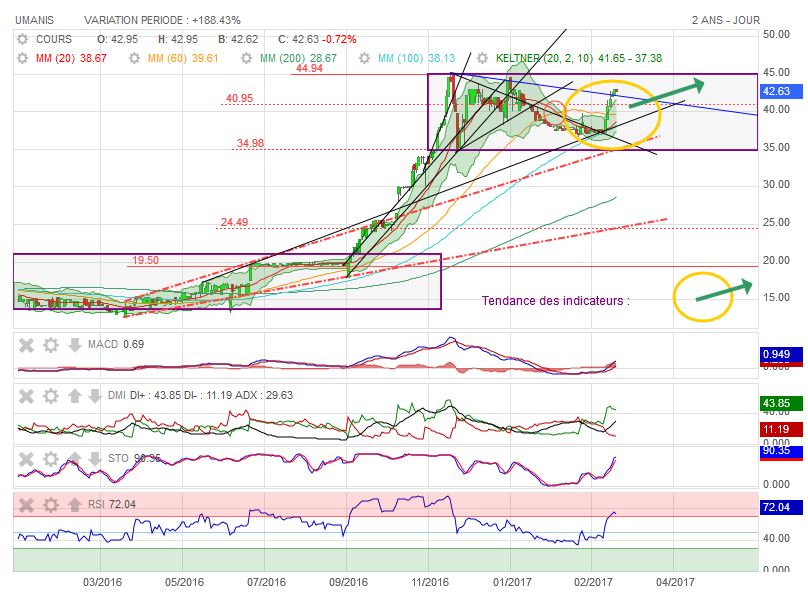Move the DMI panel up
The image size is (808, 599).
75,396
